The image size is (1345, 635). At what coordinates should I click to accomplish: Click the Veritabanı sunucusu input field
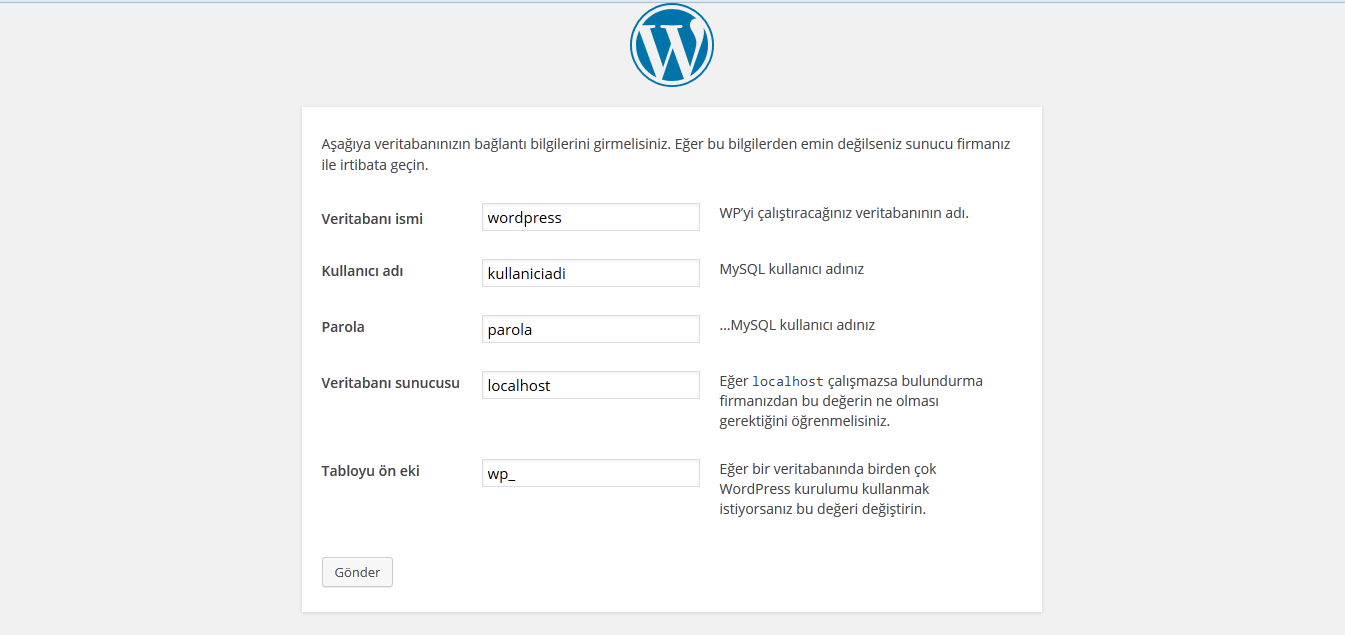point(591,385)
